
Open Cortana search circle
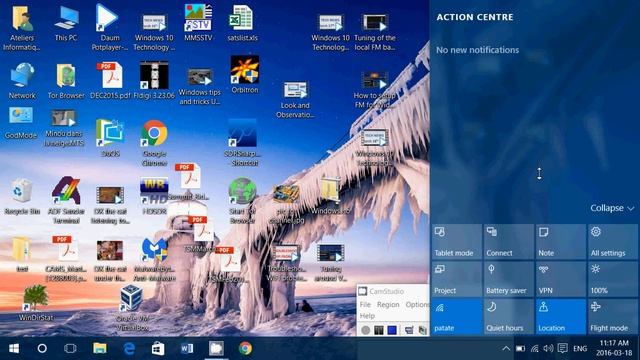pyautogui.click(x=42, y=349)
